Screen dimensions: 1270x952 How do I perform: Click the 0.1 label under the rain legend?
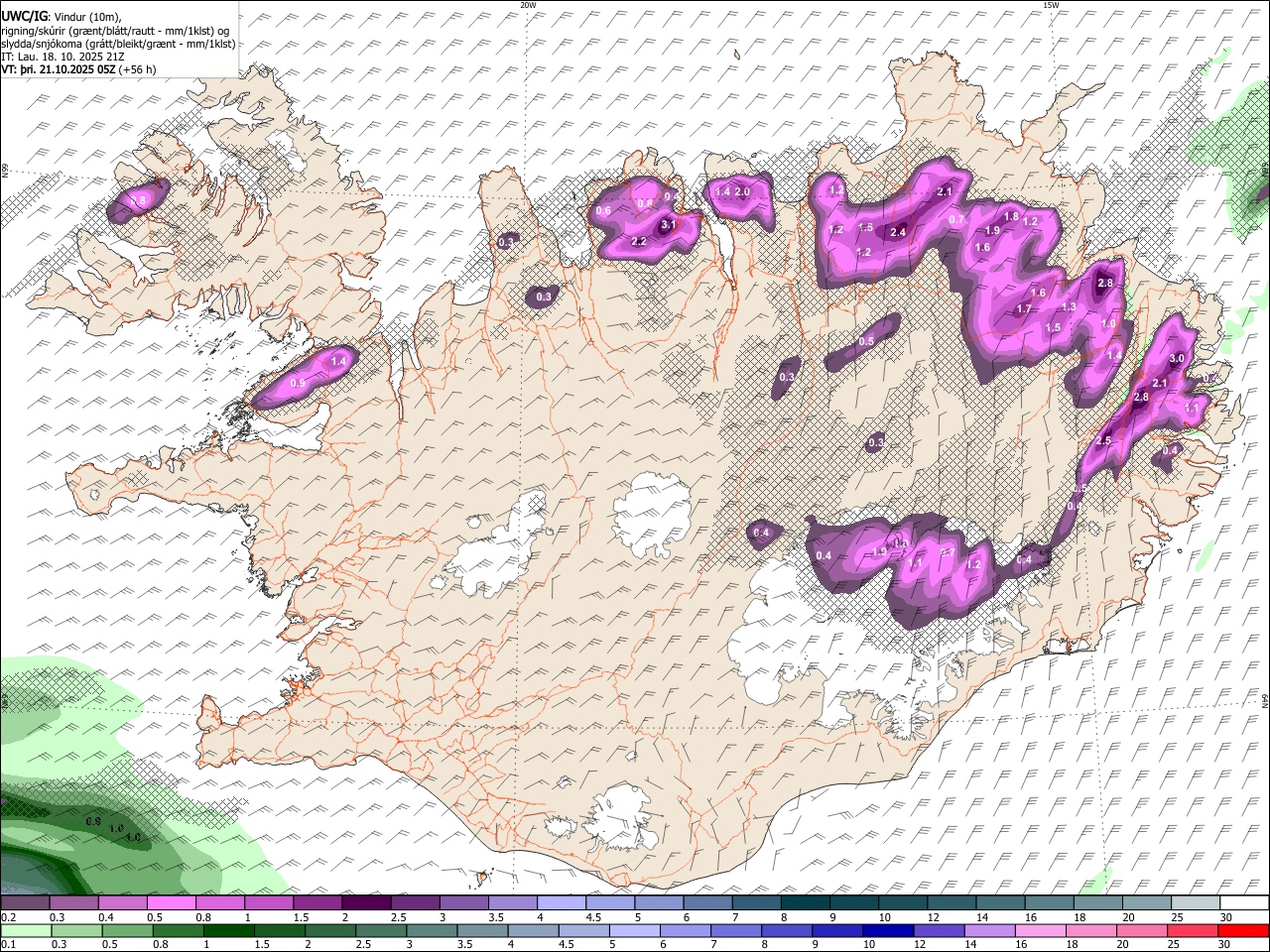tap(7, 944)
